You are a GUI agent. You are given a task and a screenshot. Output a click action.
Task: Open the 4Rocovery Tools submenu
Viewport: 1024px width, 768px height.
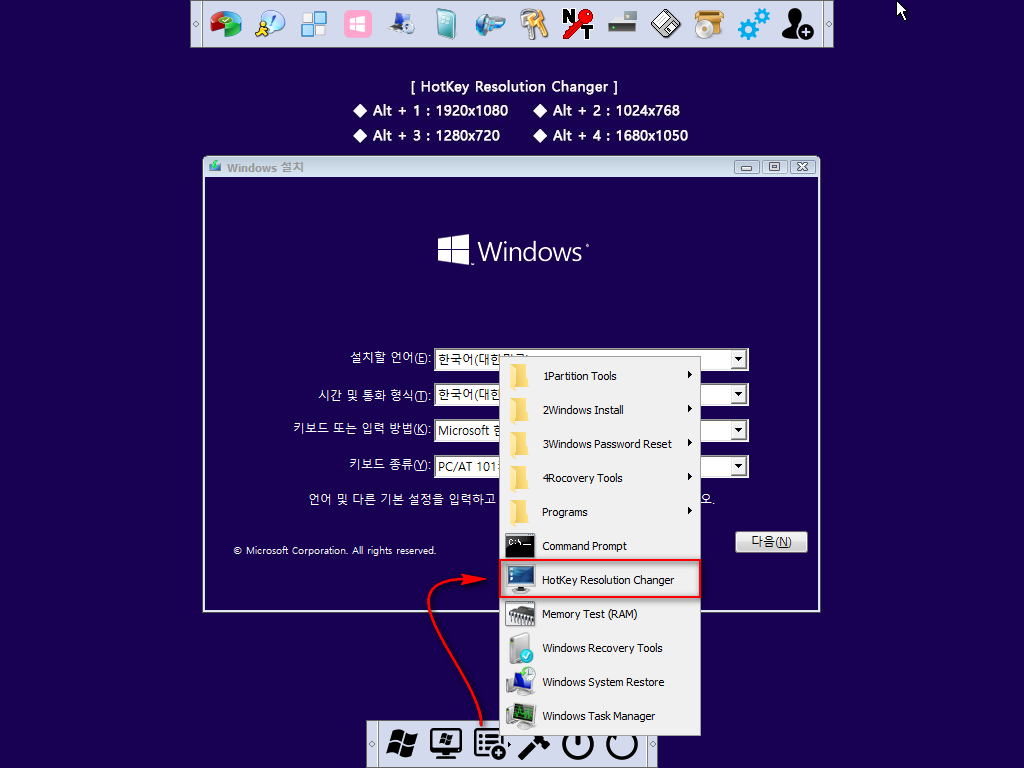click(x=600, y=478)
